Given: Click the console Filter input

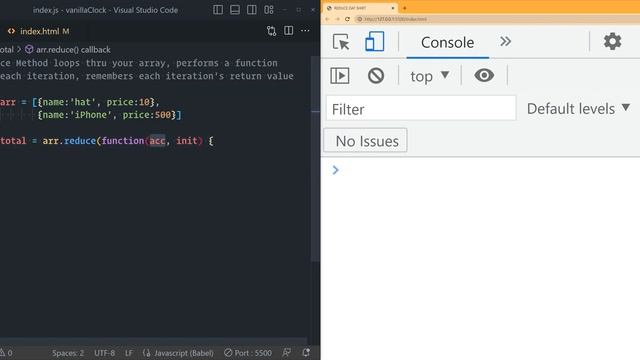Looking at the screenshot, I should point(421,109).
